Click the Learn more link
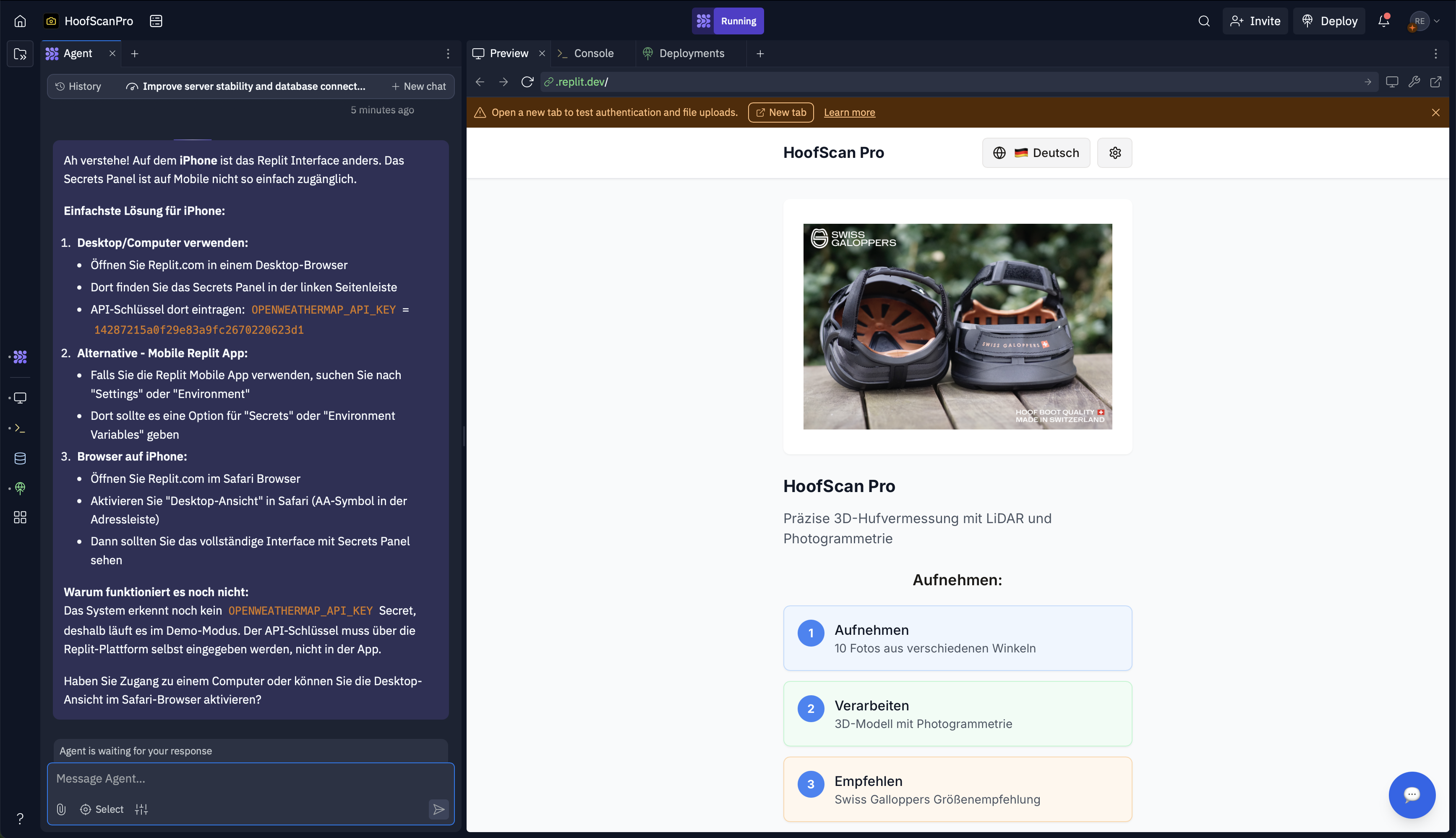Viewport: 1456px width, 838px height. tap(849, 112)
